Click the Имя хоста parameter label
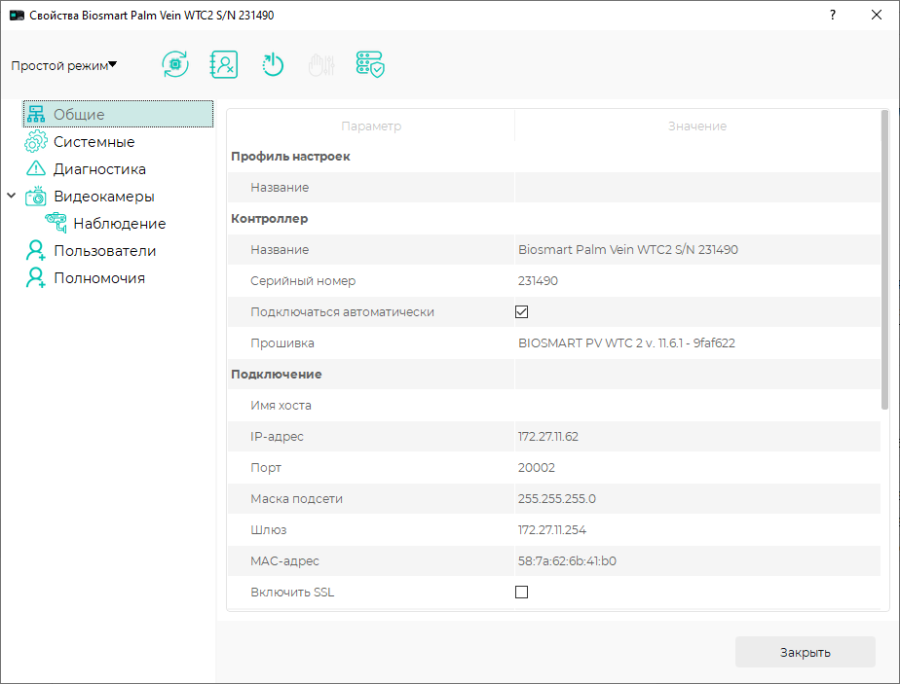The height and width of the screenshot is (684, 900). [x=281, y=406]
